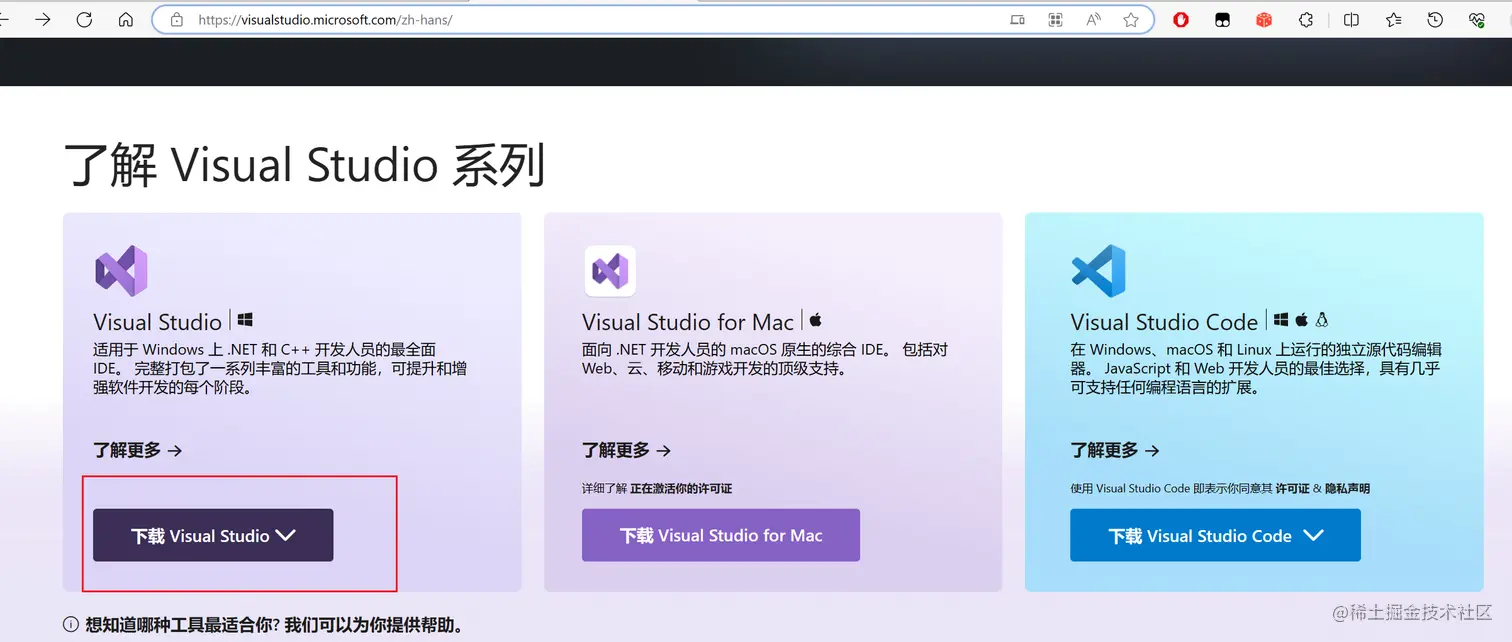Click the Windows icon beside Visual Studio Code title
The width and height of the screenshot is (1512, 642).
coord(1281,320)
